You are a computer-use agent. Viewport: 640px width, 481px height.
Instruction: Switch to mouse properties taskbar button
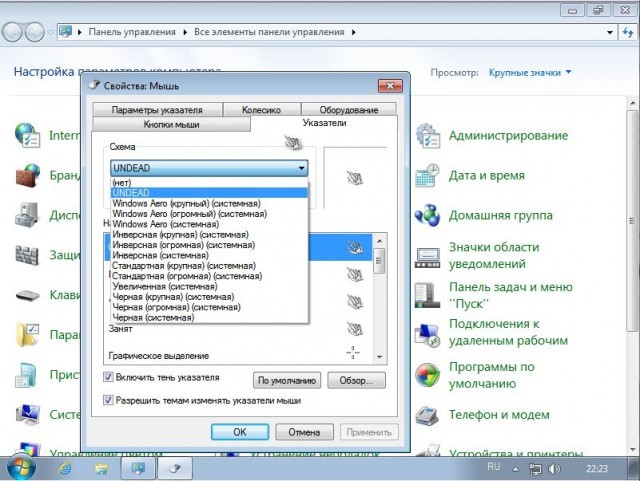coord(175,468)
